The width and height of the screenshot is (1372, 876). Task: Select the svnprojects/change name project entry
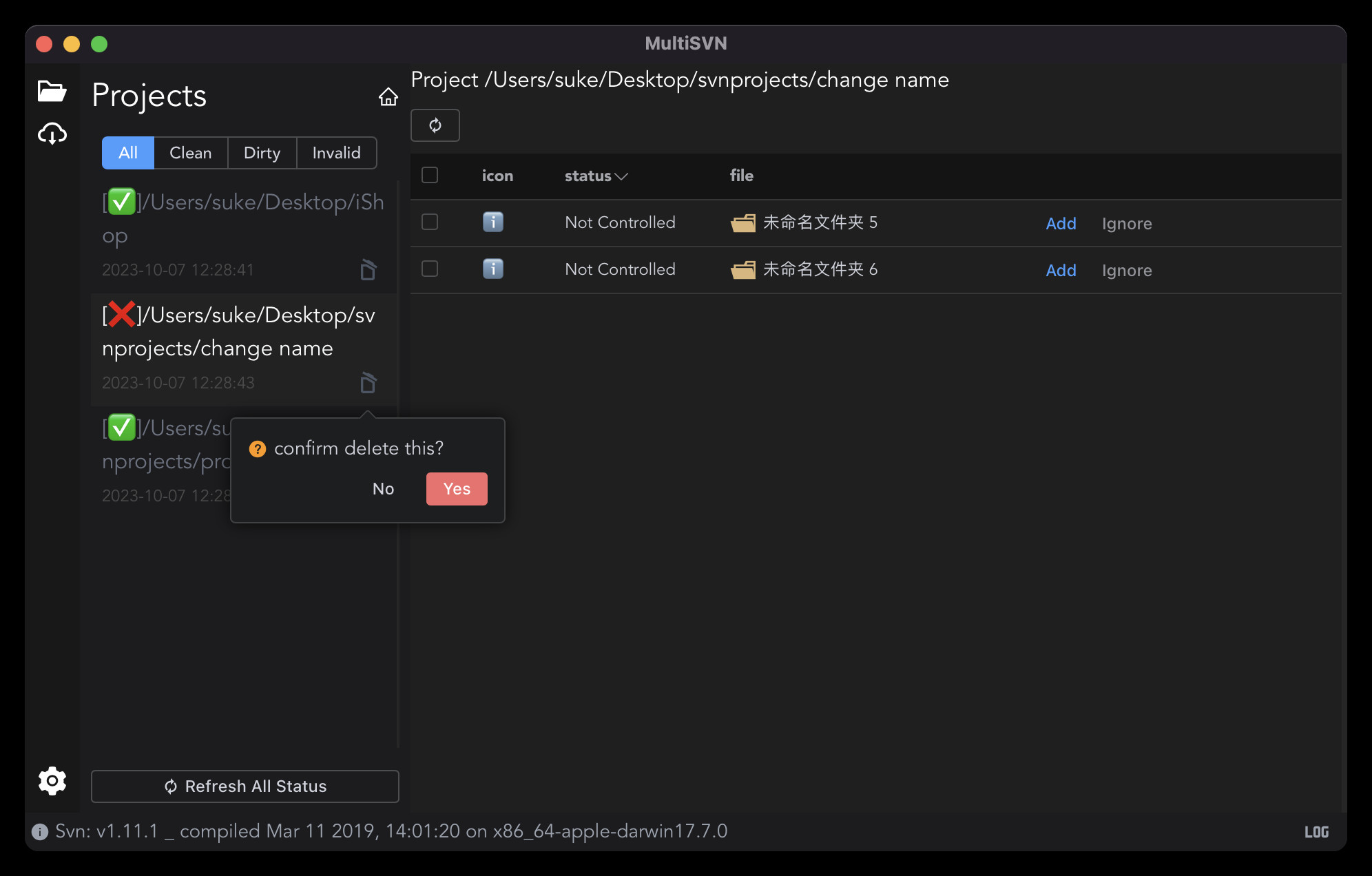(x=244, y=349)
